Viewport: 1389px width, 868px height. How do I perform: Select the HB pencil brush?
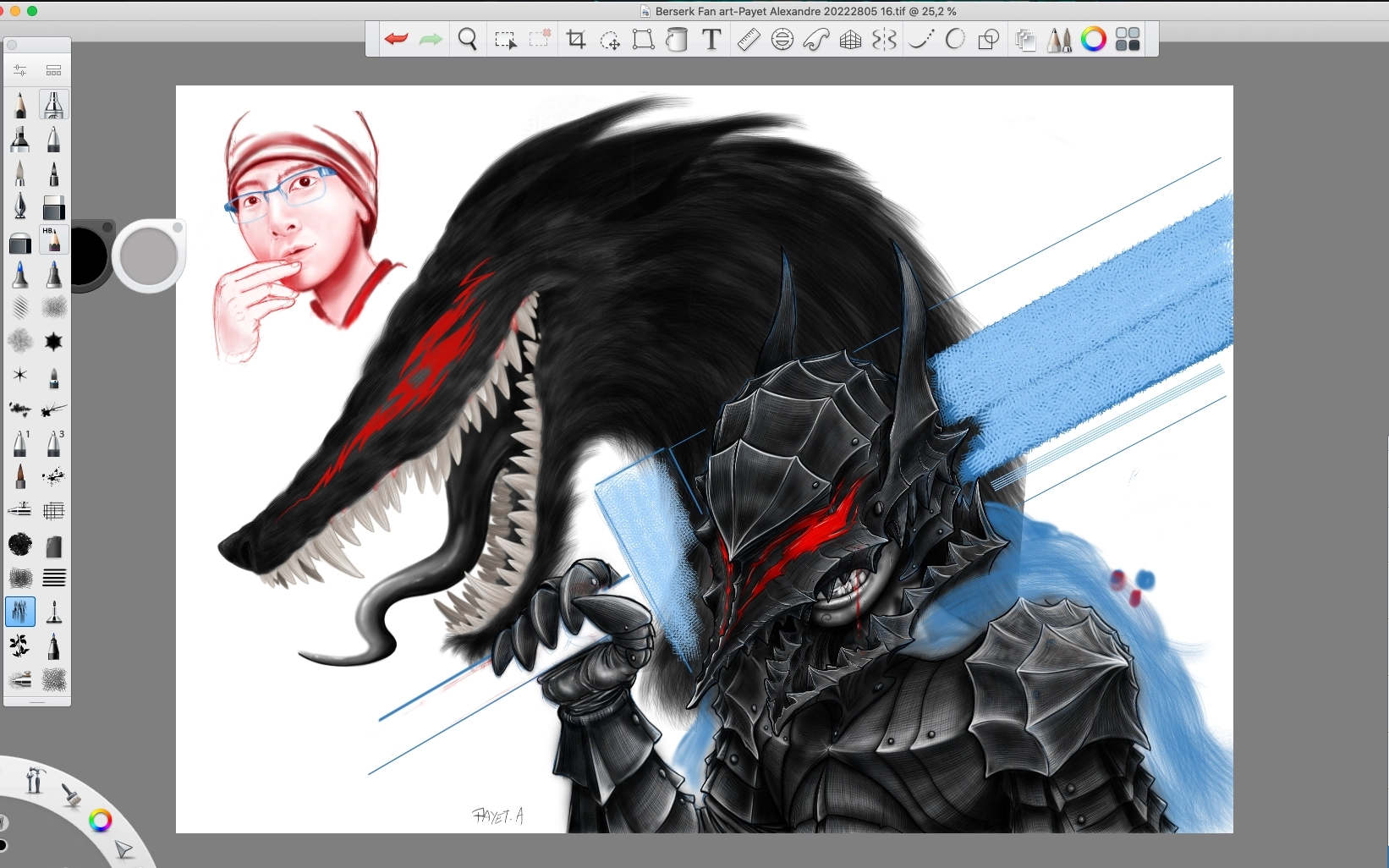tap(53, 240)
